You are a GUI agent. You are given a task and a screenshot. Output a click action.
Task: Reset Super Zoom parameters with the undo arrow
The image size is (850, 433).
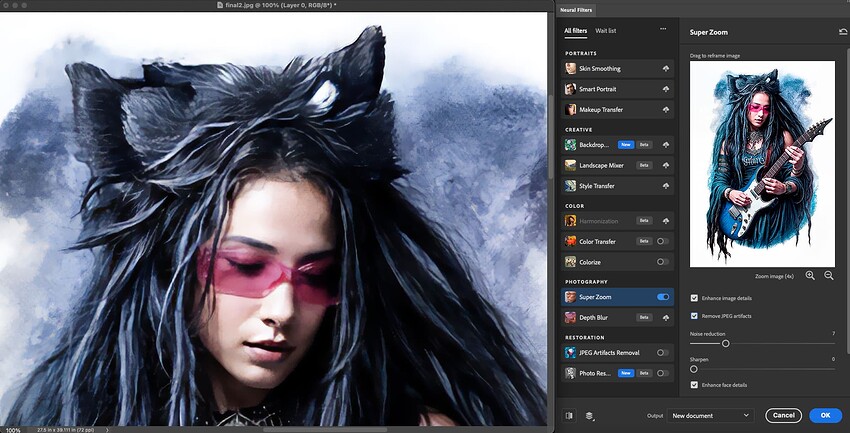[x=842, y=33]
